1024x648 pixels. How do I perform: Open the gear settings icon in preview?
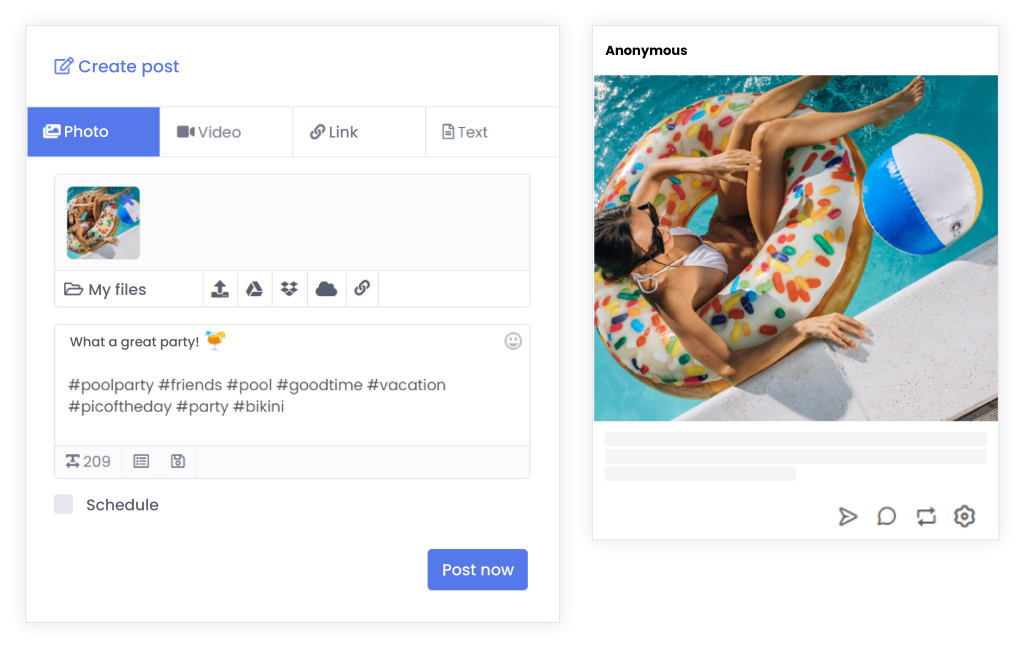pos(965,516)
